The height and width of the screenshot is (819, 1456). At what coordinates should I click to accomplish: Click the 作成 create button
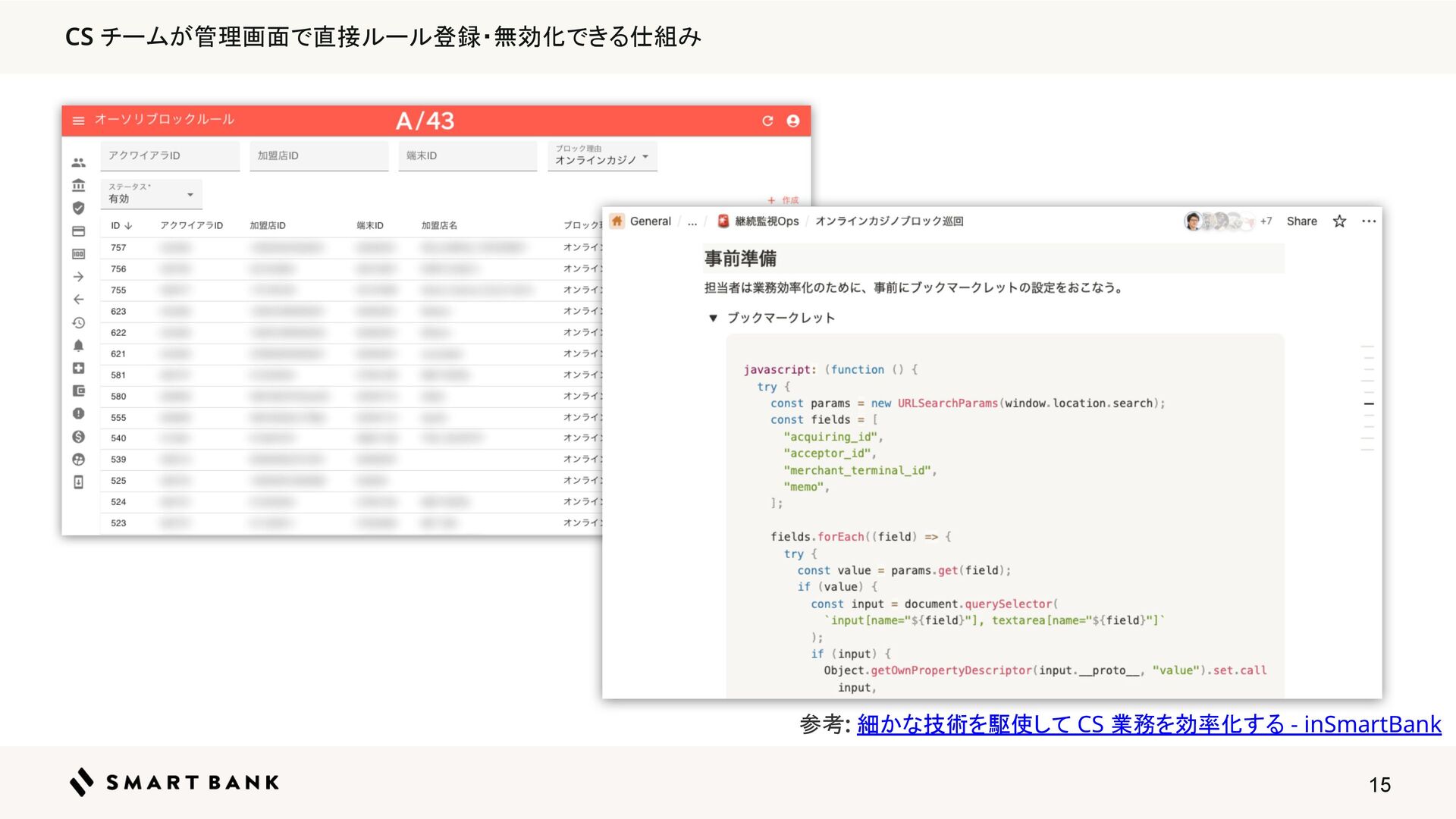783,200
